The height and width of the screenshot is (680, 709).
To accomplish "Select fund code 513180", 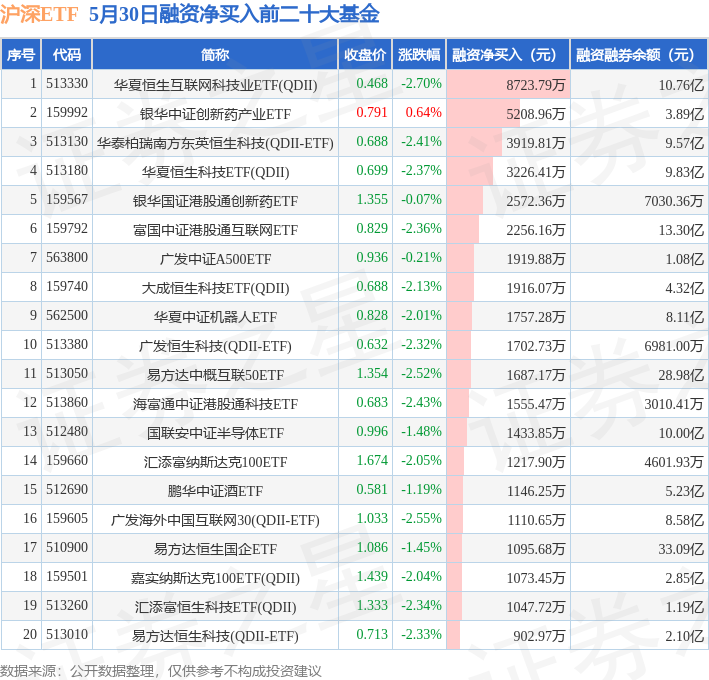I will [67, 170].
